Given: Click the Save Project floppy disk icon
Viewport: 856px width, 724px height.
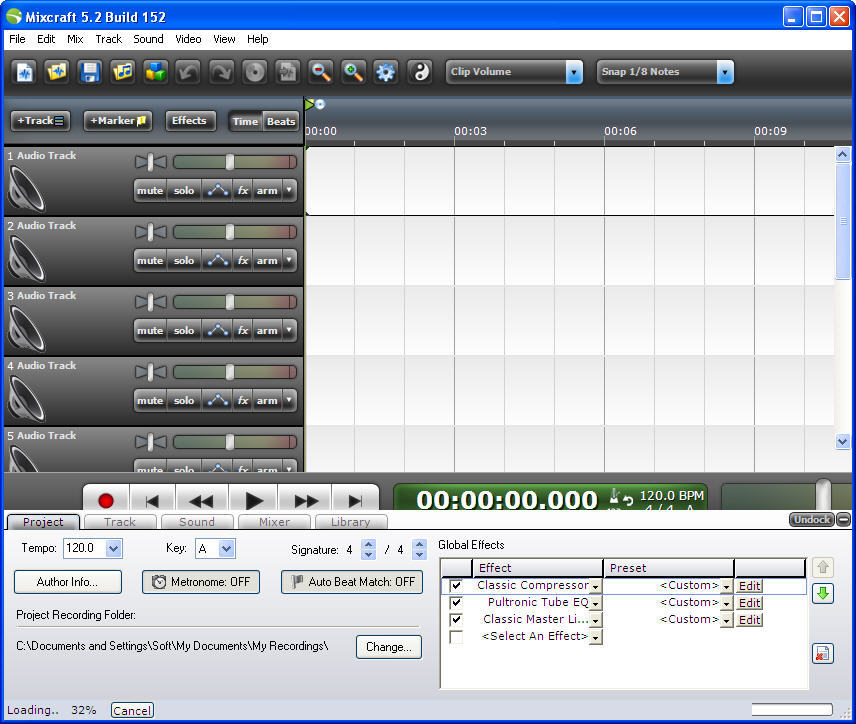Looking at the screenshot, I should [90, 72].
